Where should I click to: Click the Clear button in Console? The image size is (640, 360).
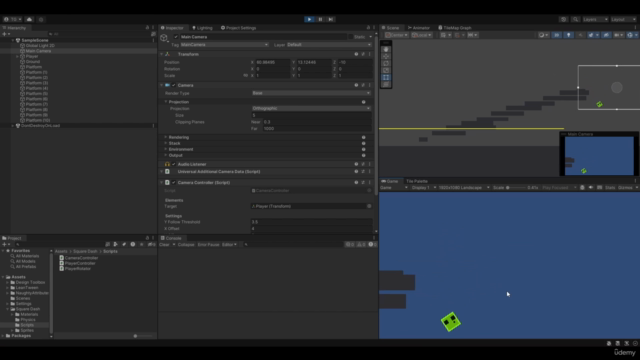164,244
